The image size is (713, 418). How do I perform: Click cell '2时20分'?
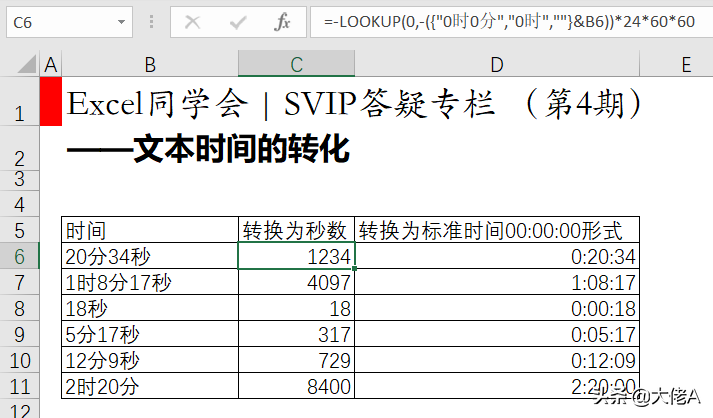point(150,386)
